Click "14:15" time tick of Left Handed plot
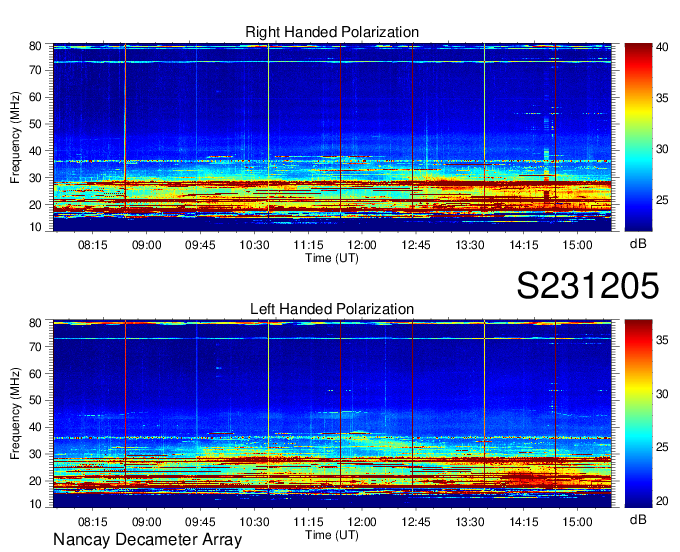Viewport: 680px width, 552px height. pyautogui.click(x=523, y=522)
